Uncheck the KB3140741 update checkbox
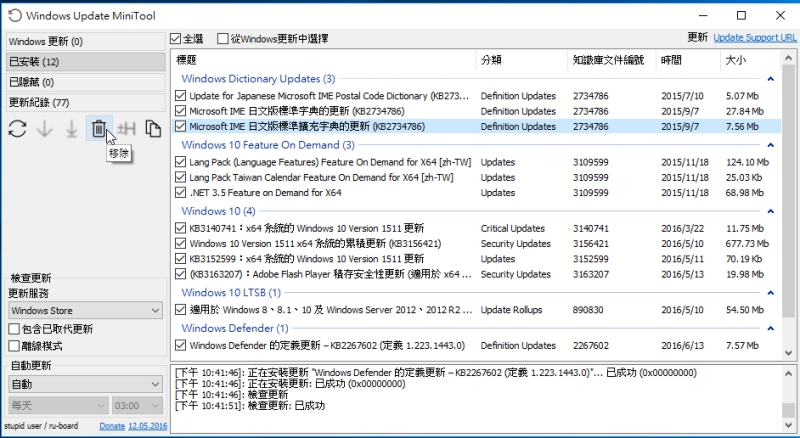This screenshot has width=800, height=438. (x=180, y=228)
